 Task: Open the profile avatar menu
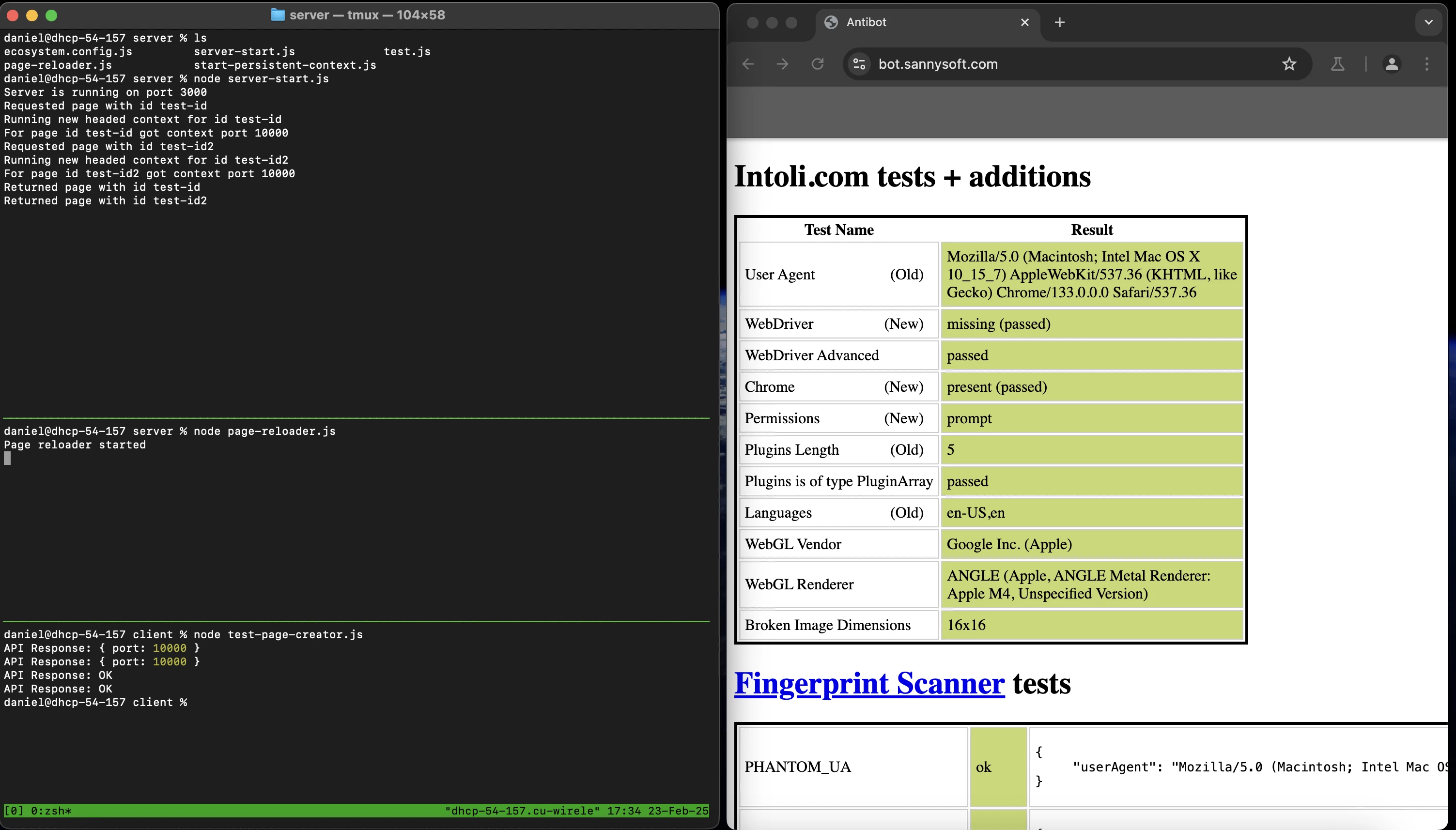(1391, 64)
